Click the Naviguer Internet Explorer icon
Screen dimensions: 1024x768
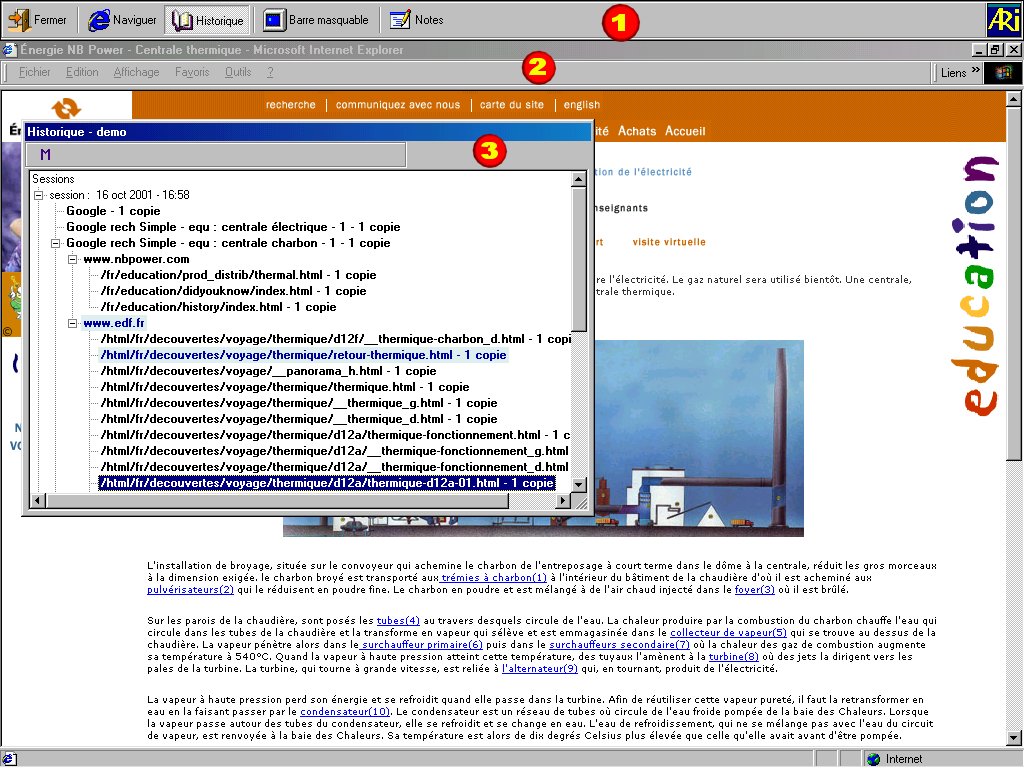tap(99, 20)
